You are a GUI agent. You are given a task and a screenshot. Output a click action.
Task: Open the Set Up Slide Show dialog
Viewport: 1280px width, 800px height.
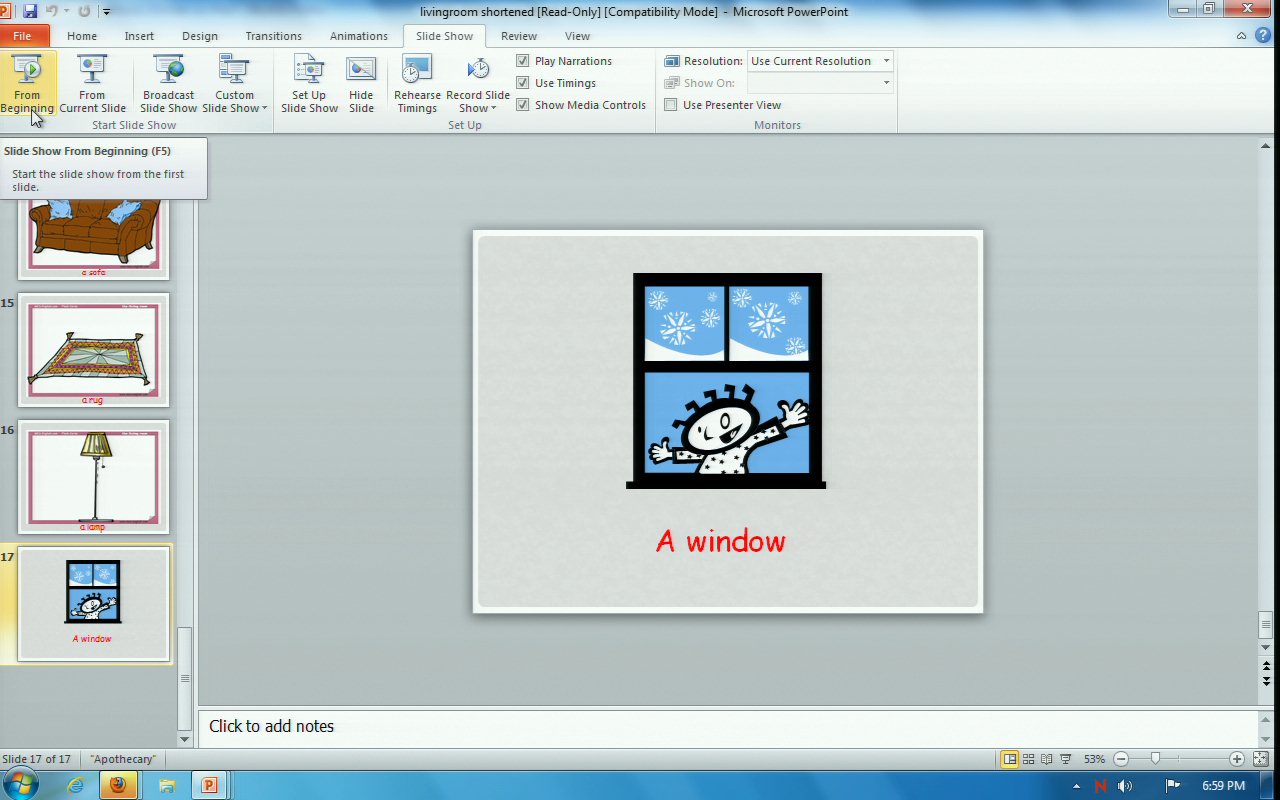pos(309,83)
